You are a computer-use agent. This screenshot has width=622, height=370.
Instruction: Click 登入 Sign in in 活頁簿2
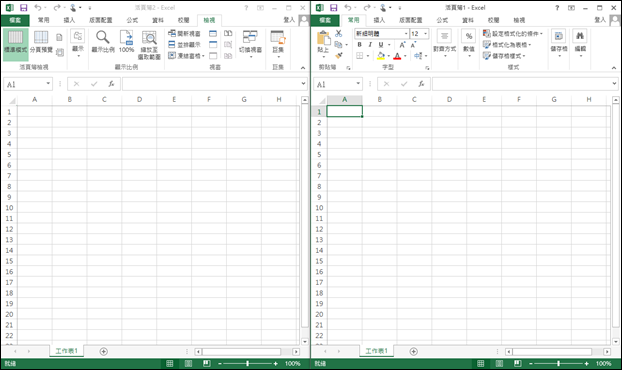289,20
